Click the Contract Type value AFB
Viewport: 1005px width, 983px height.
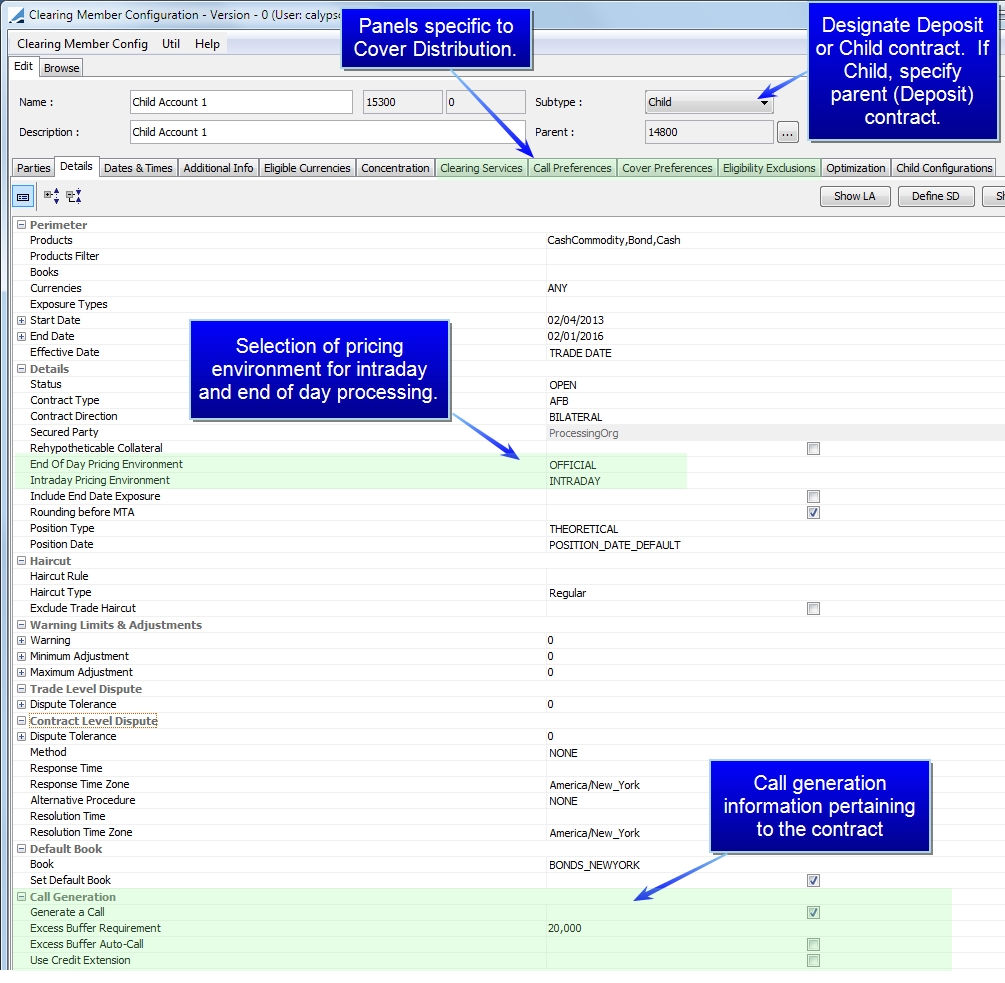point(559,401)
